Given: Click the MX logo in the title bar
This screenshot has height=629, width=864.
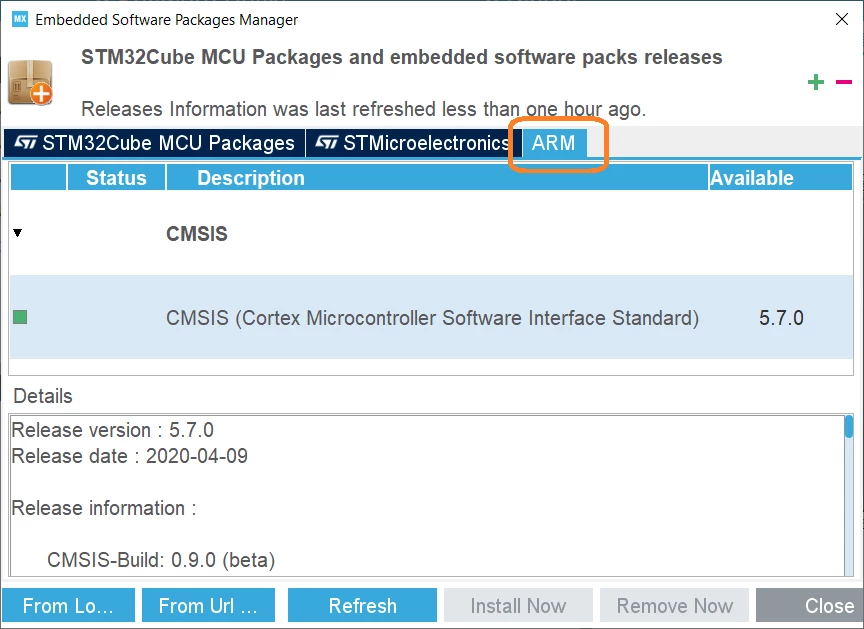Looking at the screenshot, I should pyautogui.click(x=20, y=19).
